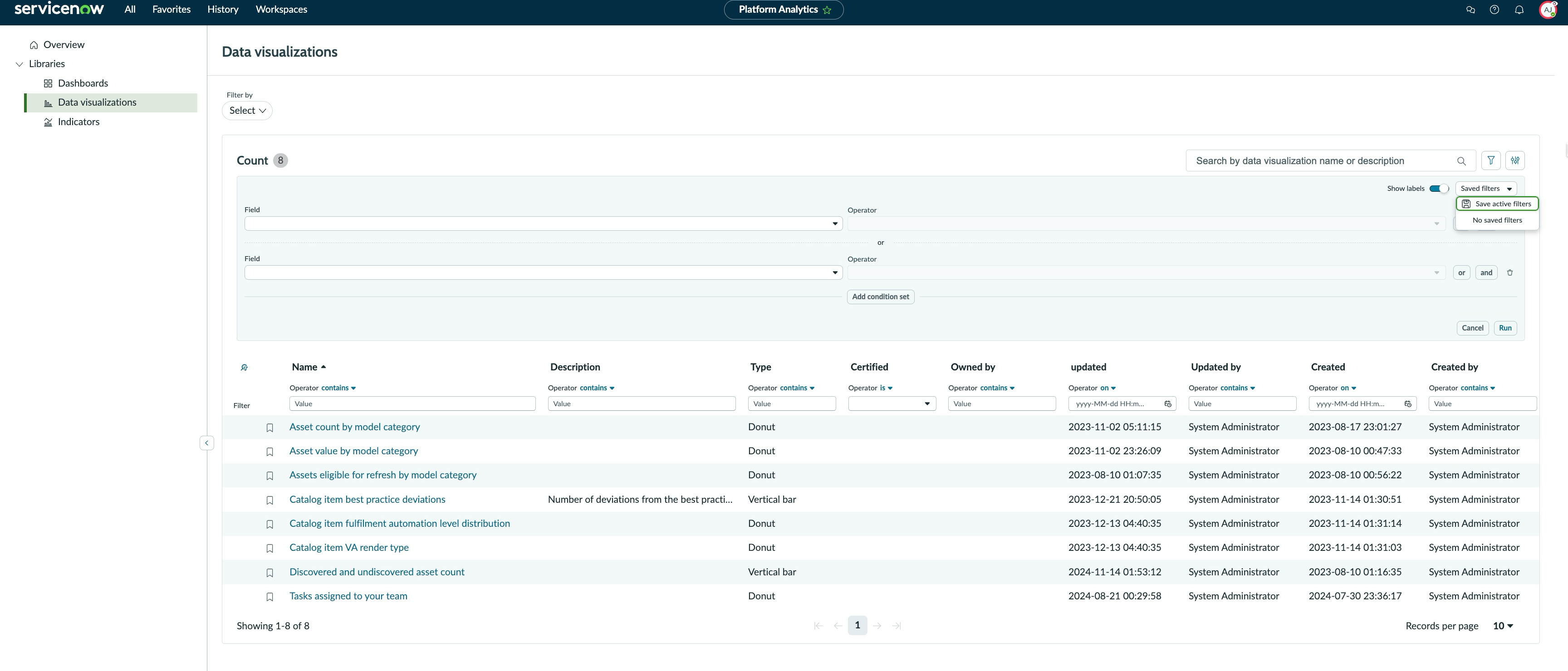This screenshot has width=1568, height=671.
Task: Add an 'and' condition to second row
Action: click(x=1486, y=272)
